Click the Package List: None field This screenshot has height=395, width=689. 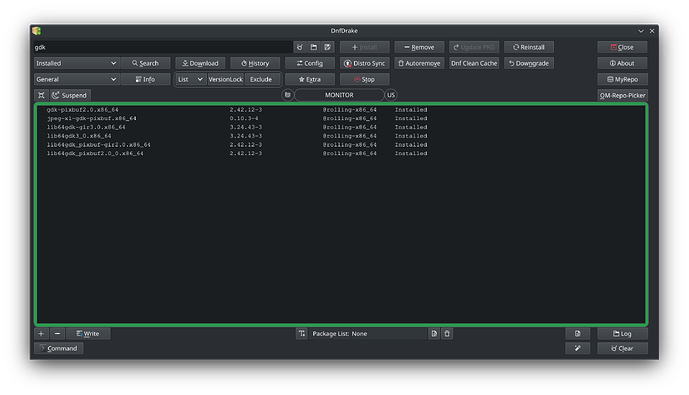(367, 334)
